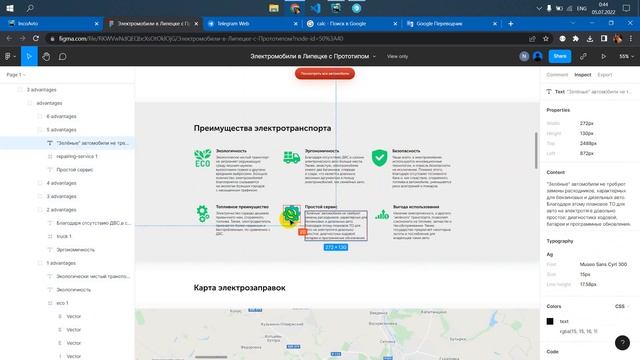Screen dimensions: 640x360
Task: Open the Figma help question-mark button
Action: (x=622, y=343)
